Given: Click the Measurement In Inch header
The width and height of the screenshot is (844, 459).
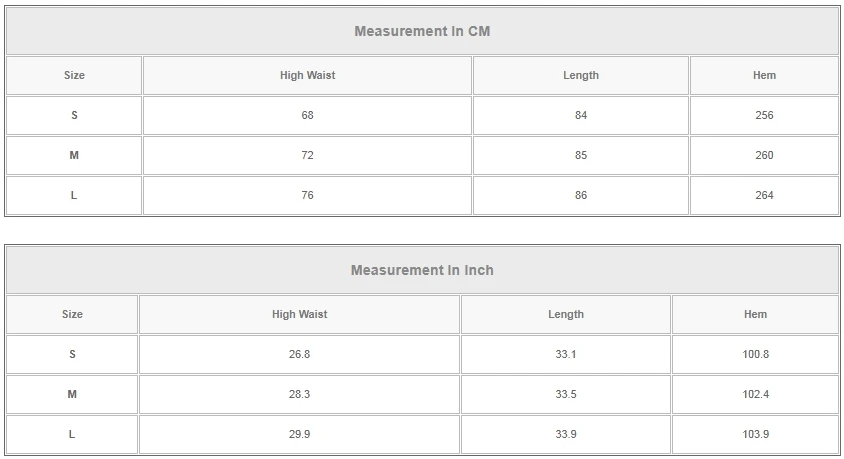Looking at the screenshot, I should click(x=422, y=270).
